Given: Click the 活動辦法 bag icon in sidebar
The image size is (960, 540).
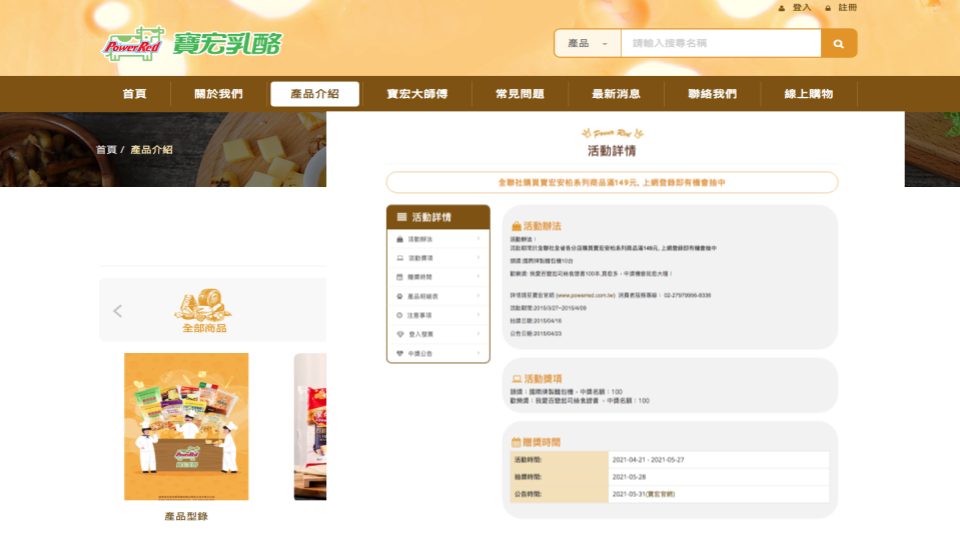Looking at the screenshot, I should click(x=400, y=239).
